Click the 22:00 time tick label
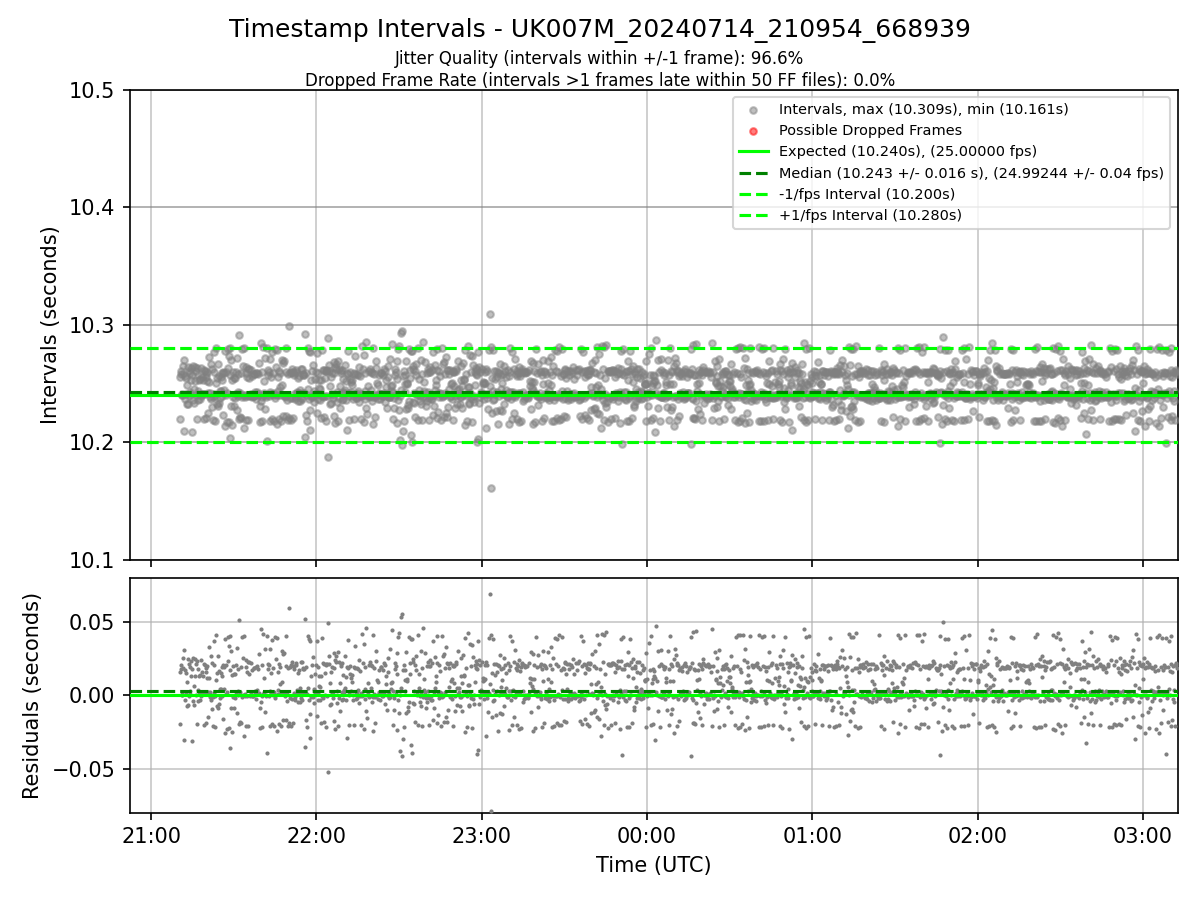This screenshot has height=900, width=1200. point(316,834)
